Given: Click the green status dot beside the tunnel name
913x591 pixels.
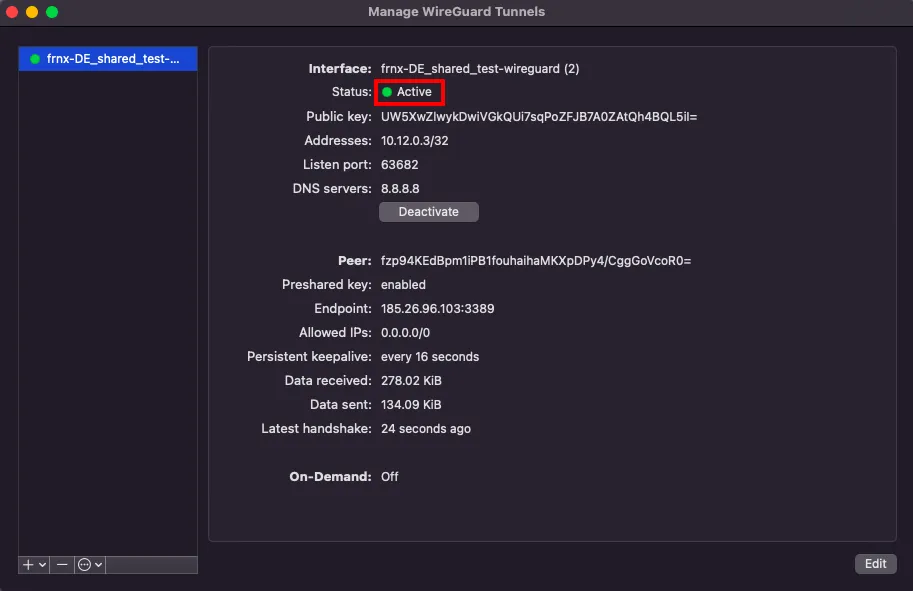Looking at the screenshot, I should click(x=35, y=59).
